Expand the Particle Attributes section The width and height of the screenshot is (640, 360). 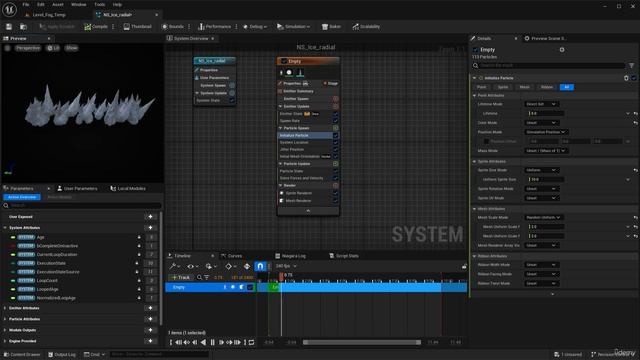click(x=5, y=319)
